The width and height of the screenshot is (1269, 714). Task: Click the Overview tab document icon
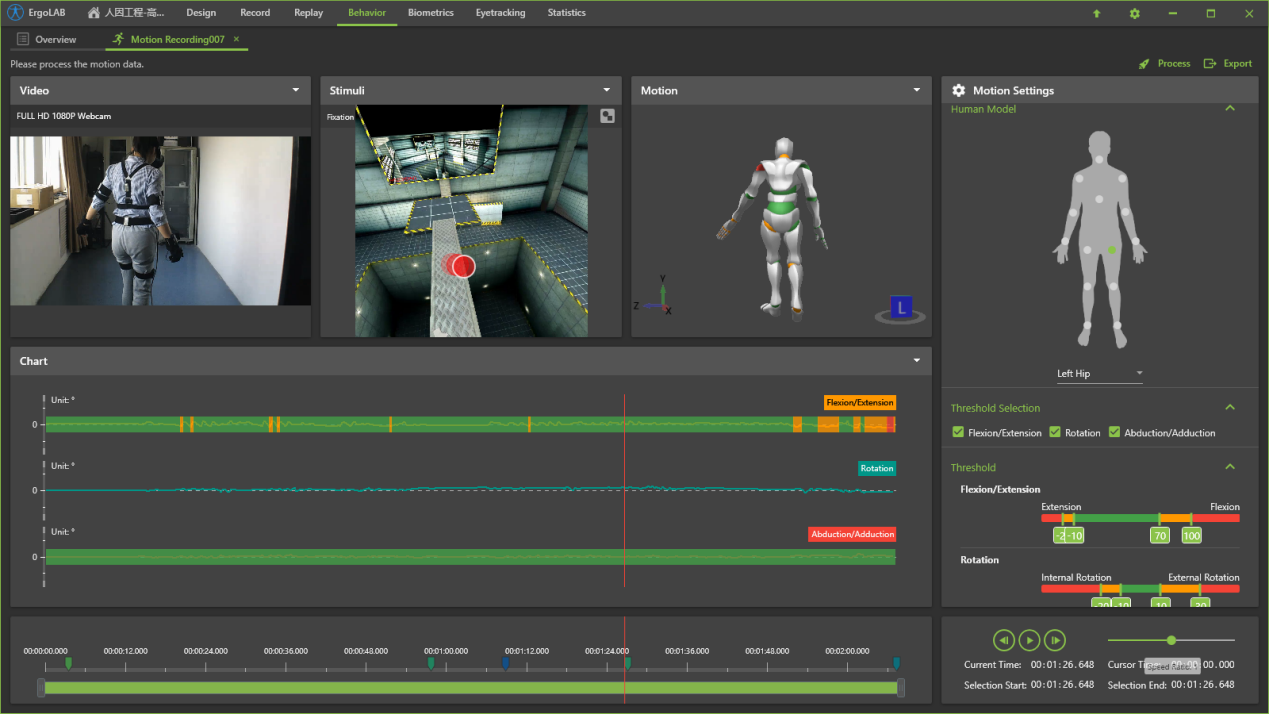(23, 39)
